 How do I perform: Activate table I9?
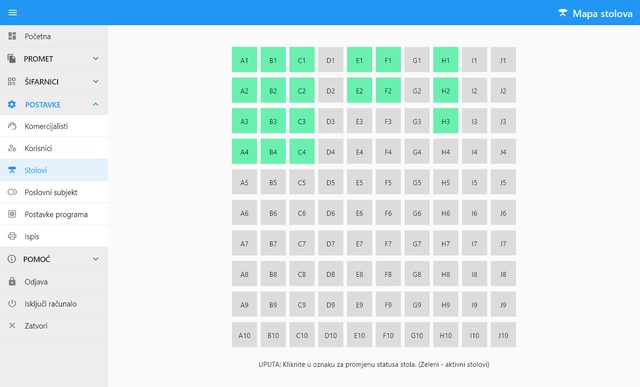(474, 304)
